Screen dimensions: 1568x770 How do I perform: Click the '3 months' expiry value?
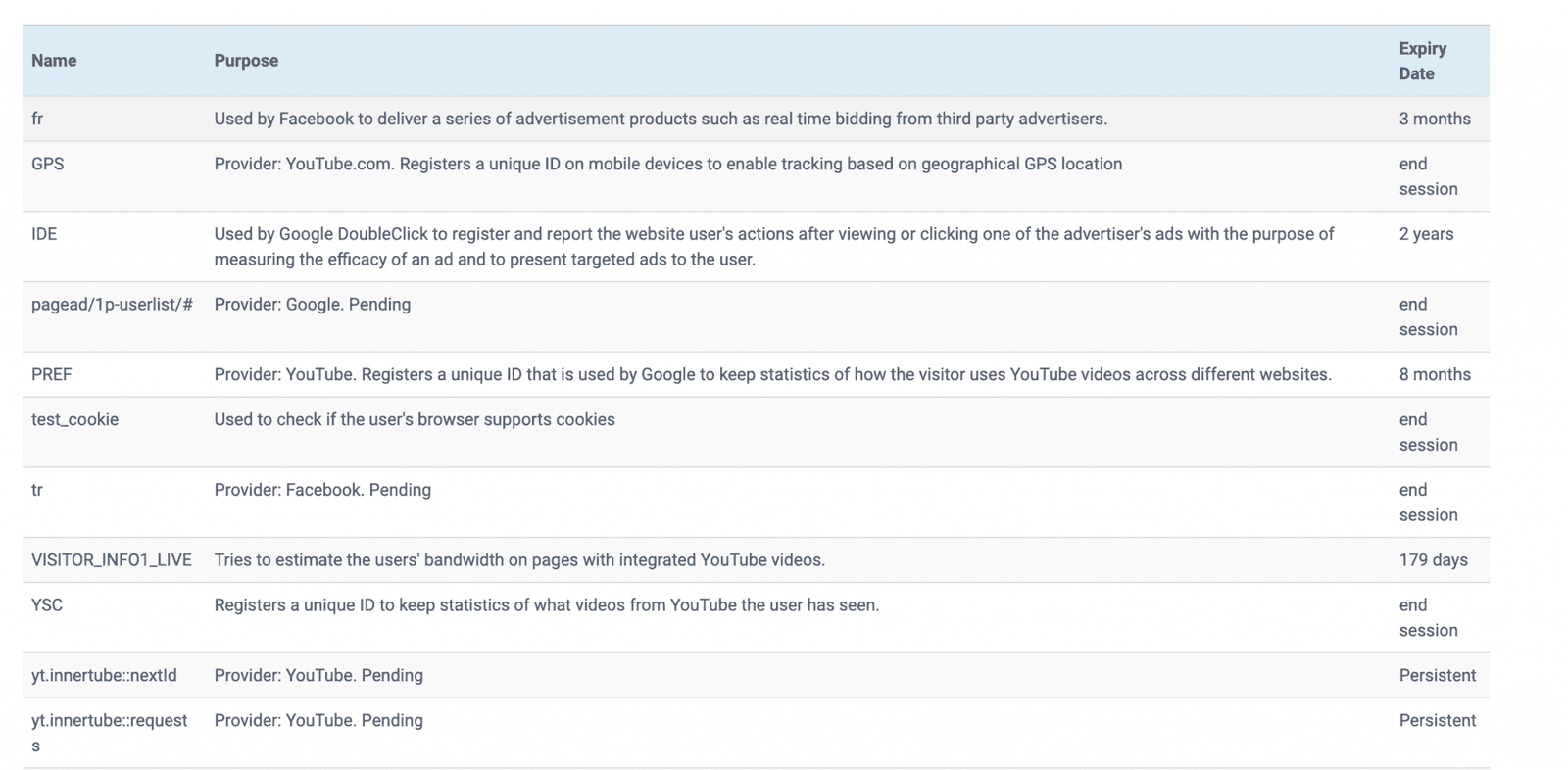point(1434,119)
